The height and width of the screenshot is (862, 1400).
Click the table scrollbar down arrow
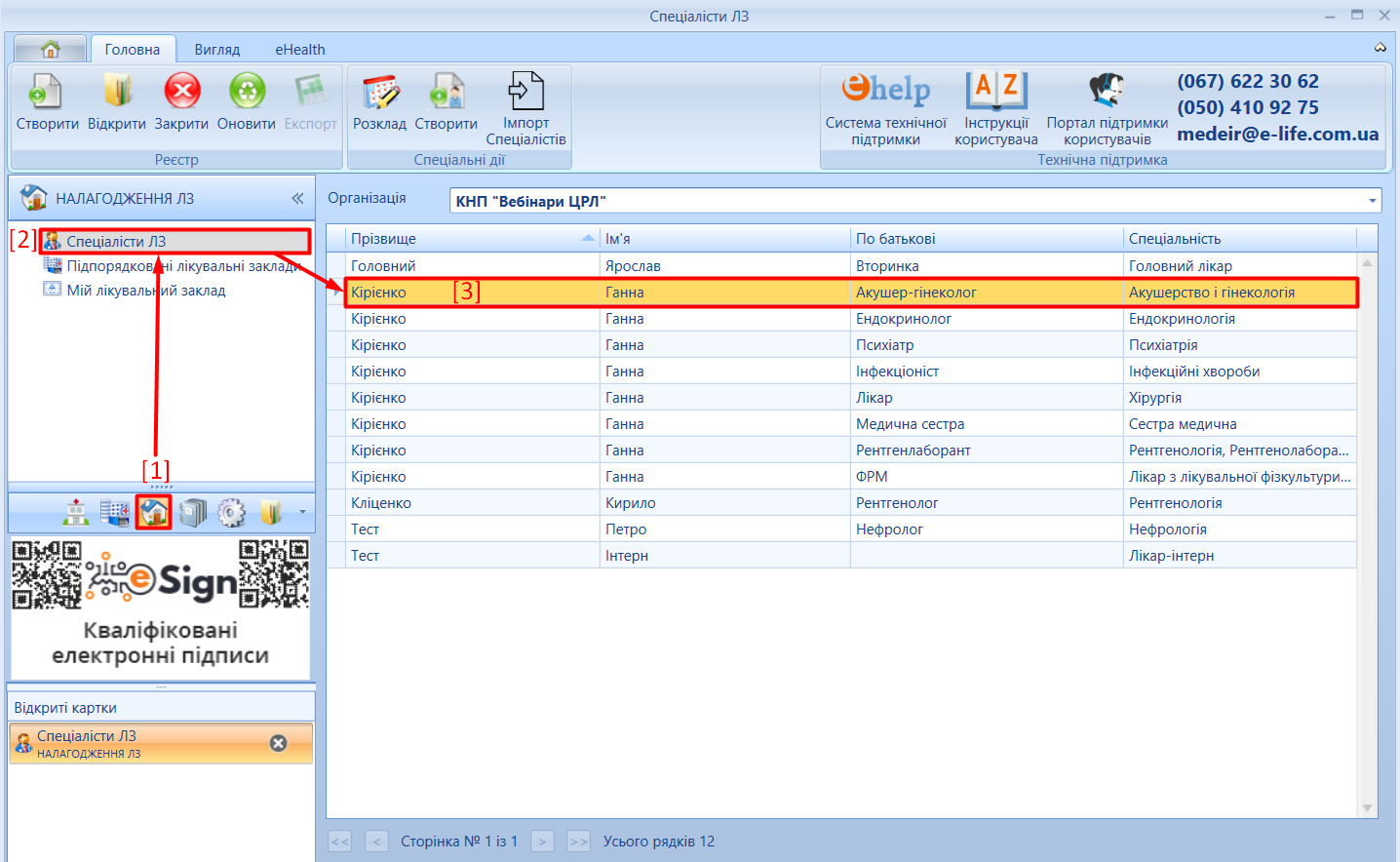coord(1367,808)
